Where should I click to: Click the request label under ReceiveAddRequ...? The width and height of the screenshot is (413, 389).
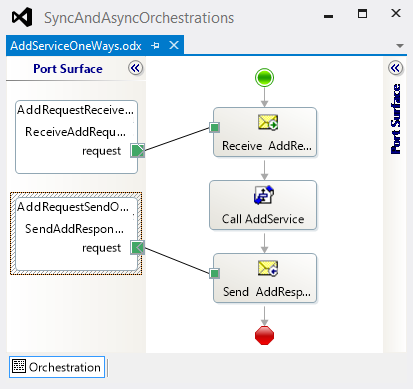point(101,151)
